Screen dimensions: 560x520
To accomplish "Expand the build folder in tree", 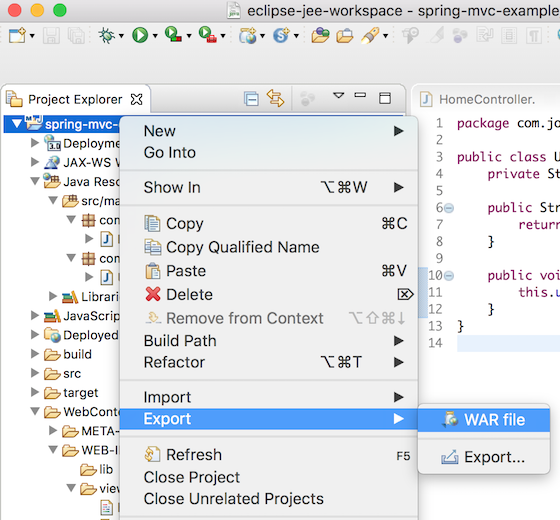I will (x=35, y=354).
